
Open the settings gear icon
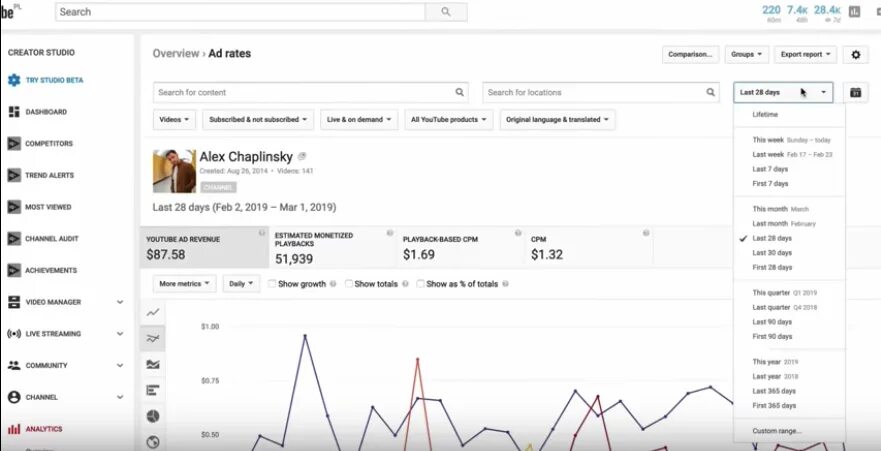point(856,54)
